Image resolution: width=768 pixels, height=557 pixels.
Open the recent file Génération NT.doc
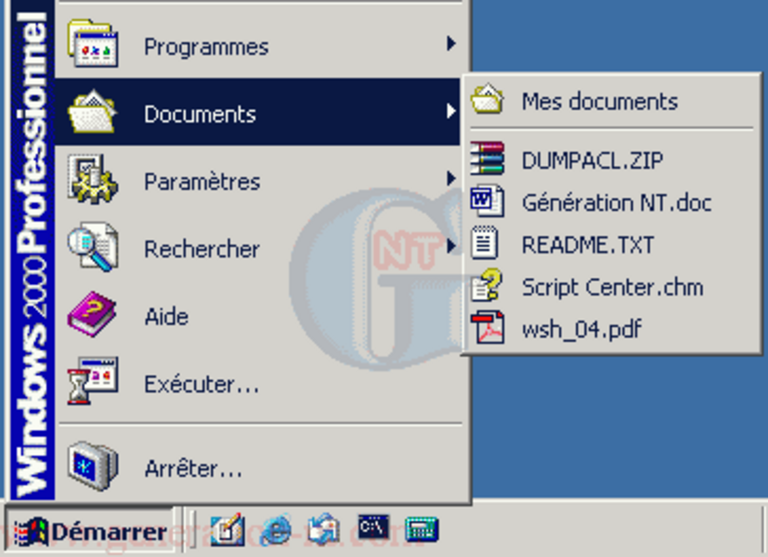pyautogui.click(x=612, y=202)
